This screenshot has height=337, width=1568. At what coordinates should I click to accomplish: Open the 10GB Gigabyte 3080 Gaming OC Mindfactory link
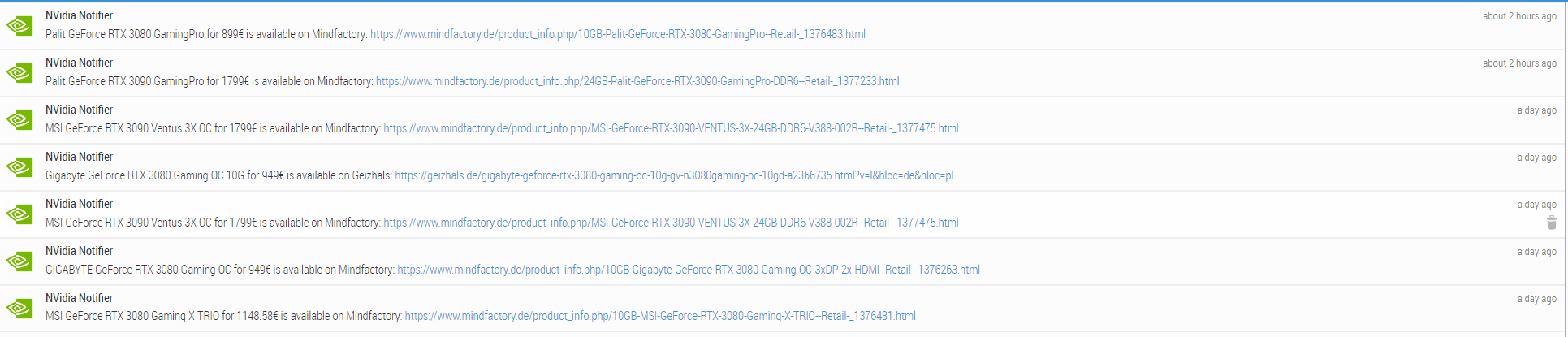[689, 270]
